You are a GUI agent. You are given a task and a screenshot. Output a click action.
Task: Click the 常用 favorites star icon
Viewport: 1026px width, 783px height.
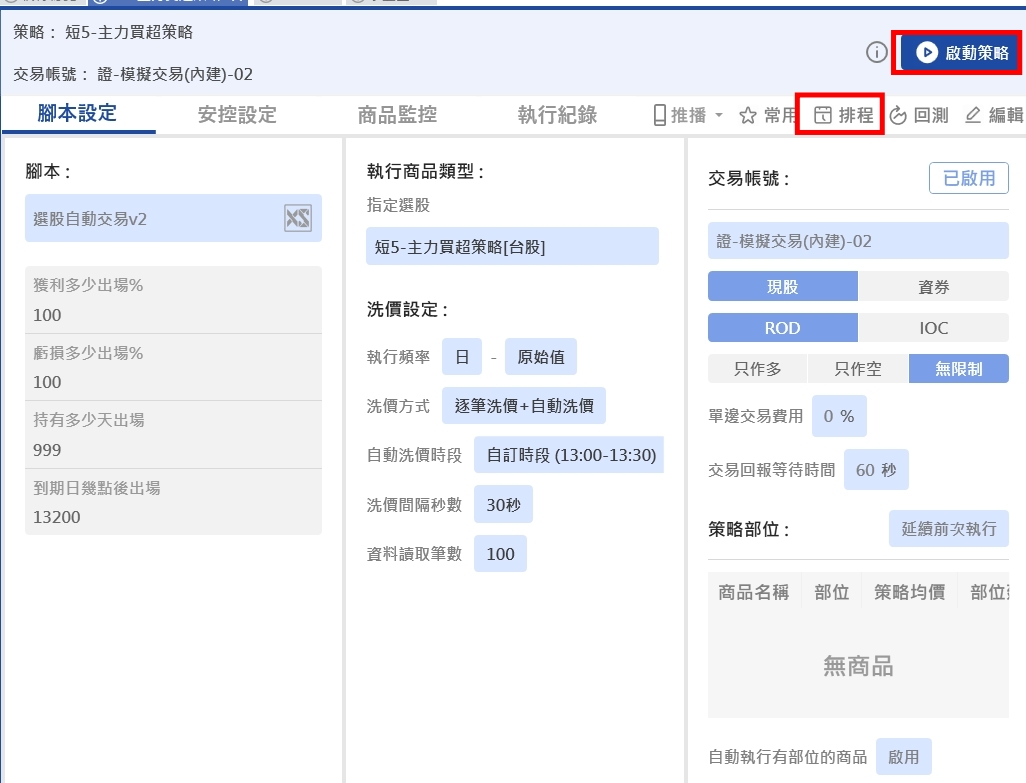tap(748, 116)
